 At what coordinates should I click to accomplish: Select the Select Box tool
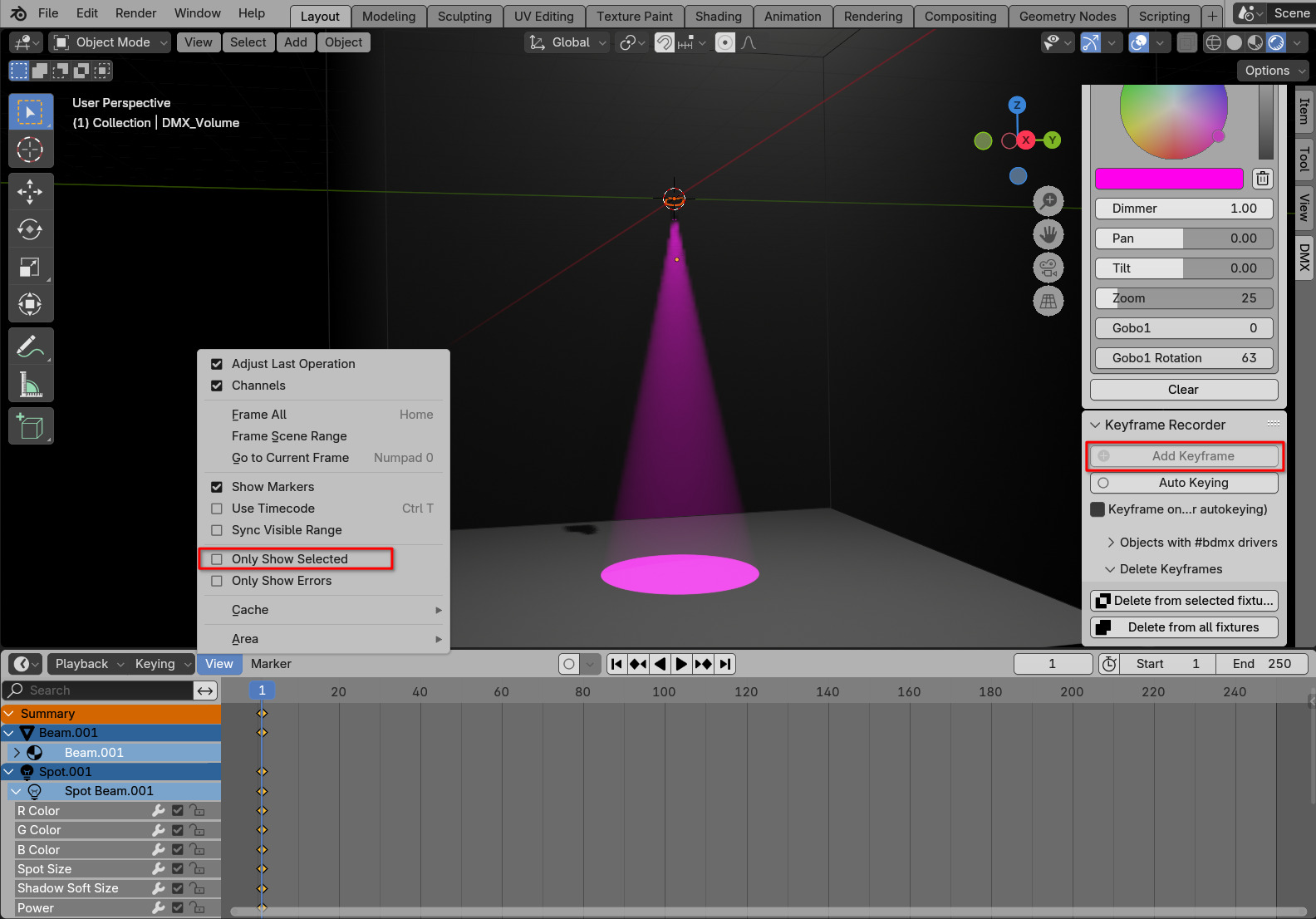31,112
